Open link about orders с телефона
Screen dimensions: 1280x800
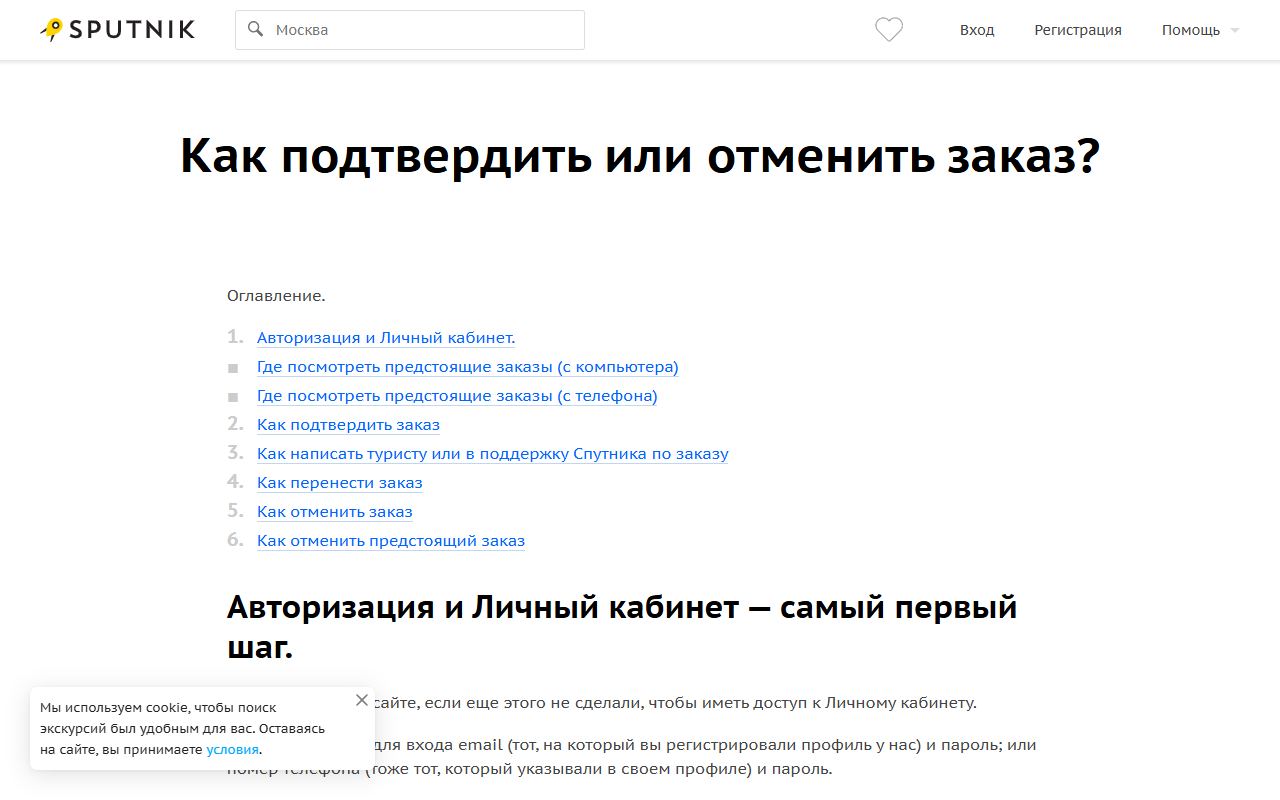[457, 396]
